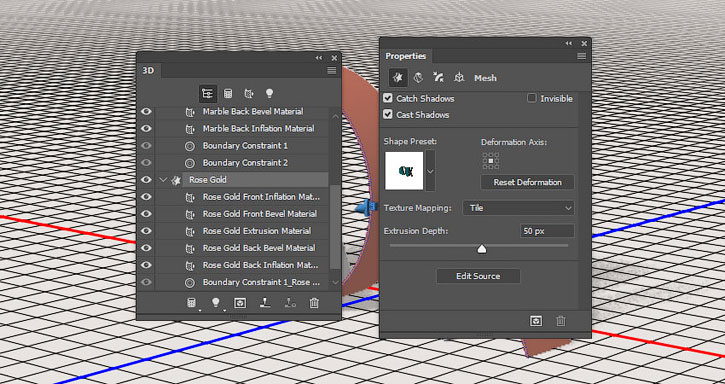The width and height of the screenshot is (725, 384).
Task: Click trash icon in Properties panel
Action: tap(561, 321)
